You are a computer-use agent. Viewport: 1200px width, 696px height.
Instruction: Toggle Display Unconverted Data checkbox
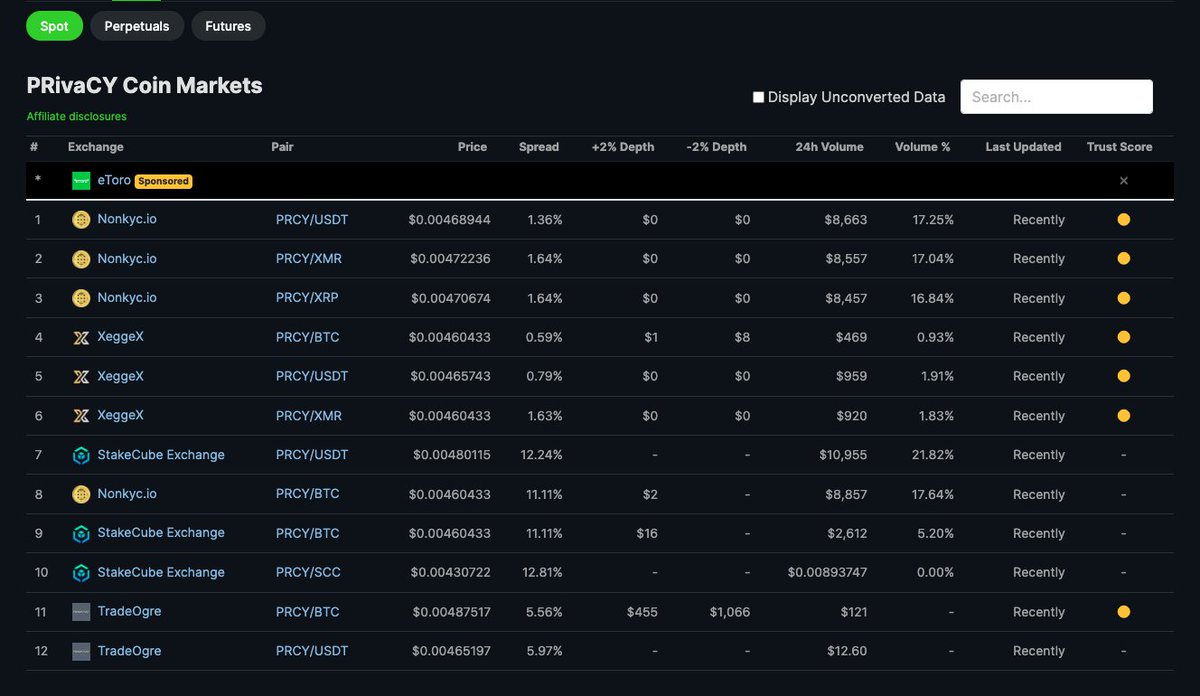click(758, 97)
